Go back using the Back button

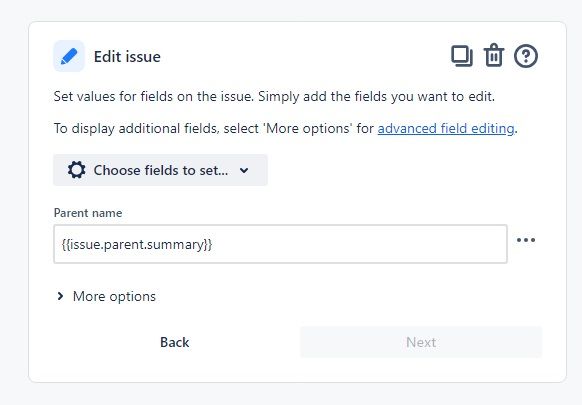[x=174, y=342]
